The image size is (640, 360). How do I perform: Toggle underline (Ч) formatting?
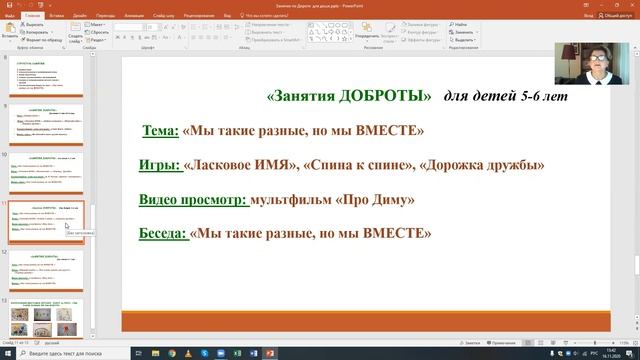pyautogui.click(x=132, y=38)
